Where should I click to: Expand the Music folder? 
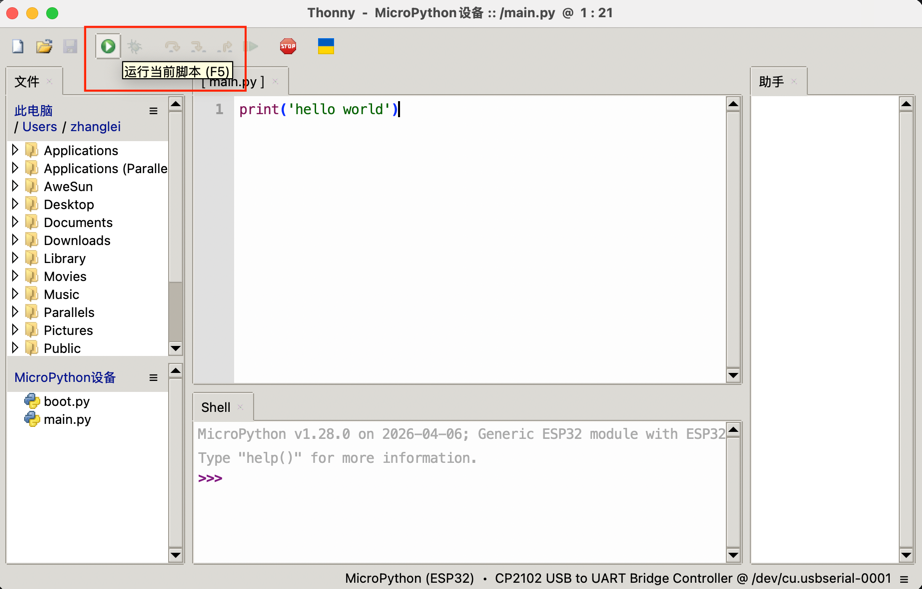tap(15, 294)
